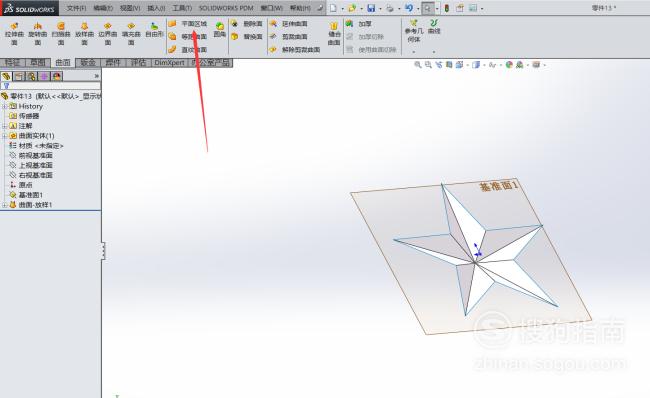Select 基准面1 in the feature tree
The height and width of the screenshot is (398, 650).
coord(31,195)
